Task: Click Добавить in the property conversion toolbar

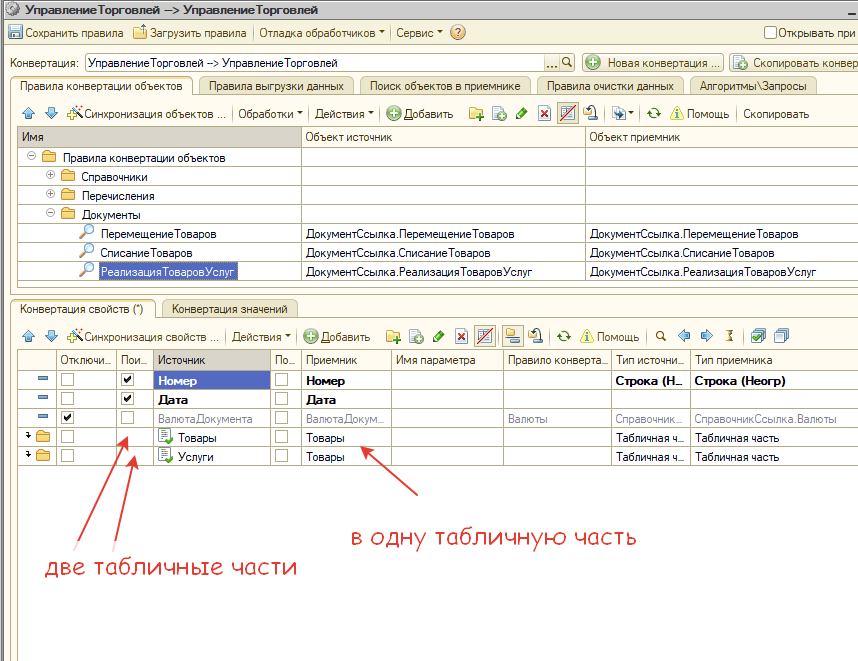Action: [x=337, y=337]
